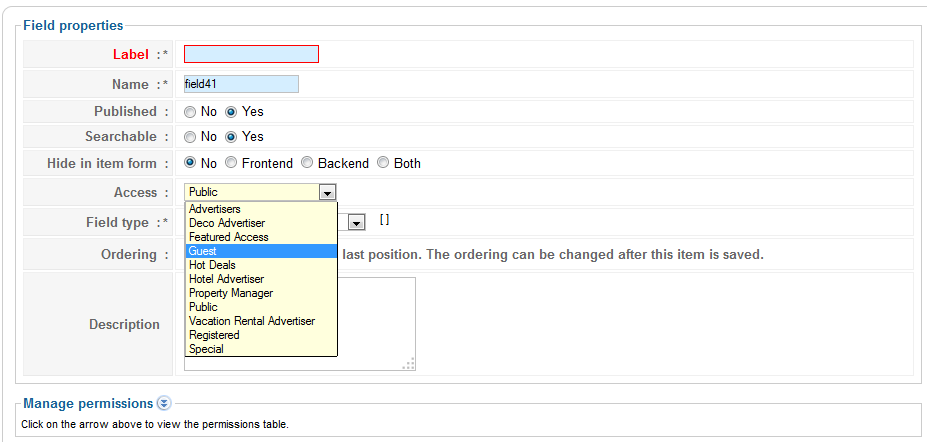The width and height of the screenshot is (927, 442).
Task: Open the Field type dropdown arrow
Action: [x=356, y=222]
